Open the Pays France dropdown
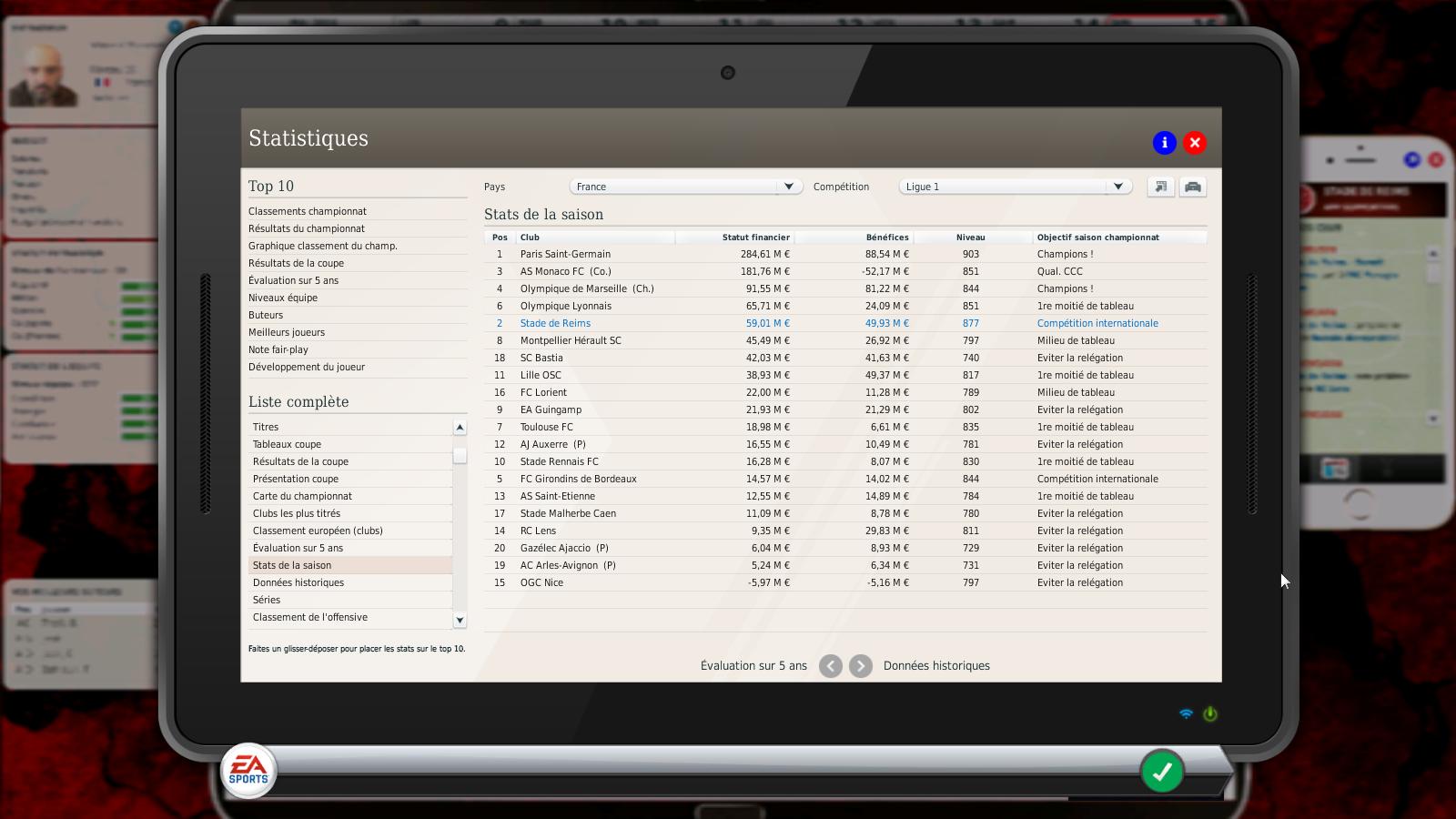 pos(686,187)
